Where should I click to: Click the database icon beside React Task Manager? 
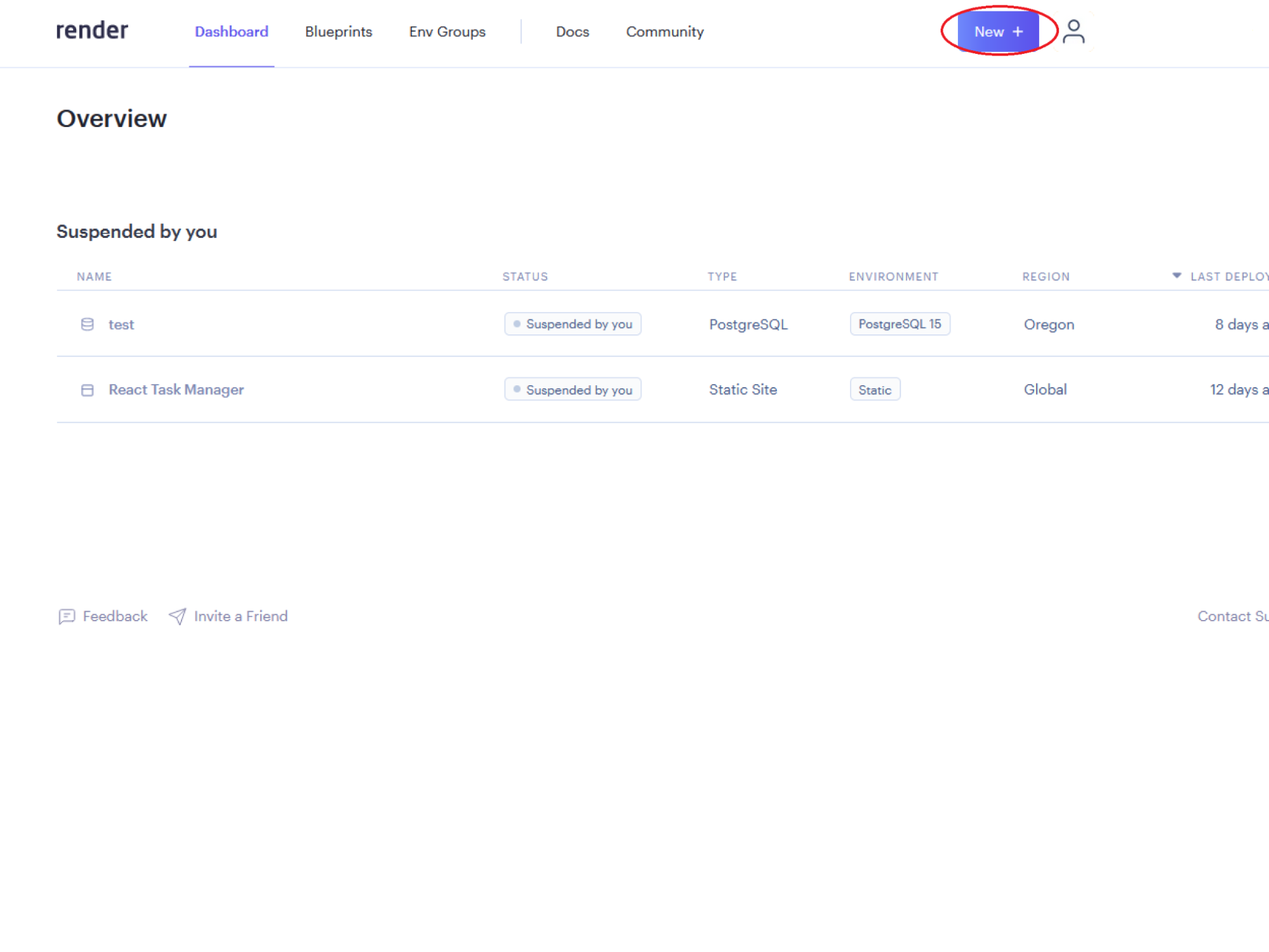(x=88, y=390)
